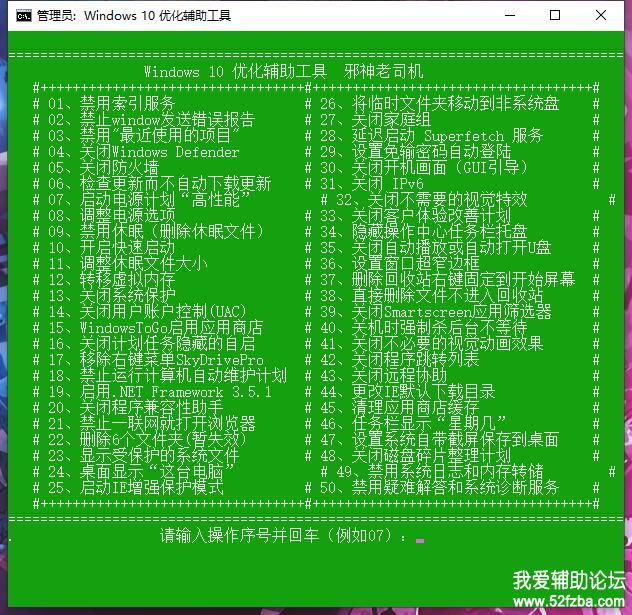This screenshot has width=632, height=615.
Task: Select line 22、删除6个文件夹(暂失效)
Action: [x=147, y=440]
